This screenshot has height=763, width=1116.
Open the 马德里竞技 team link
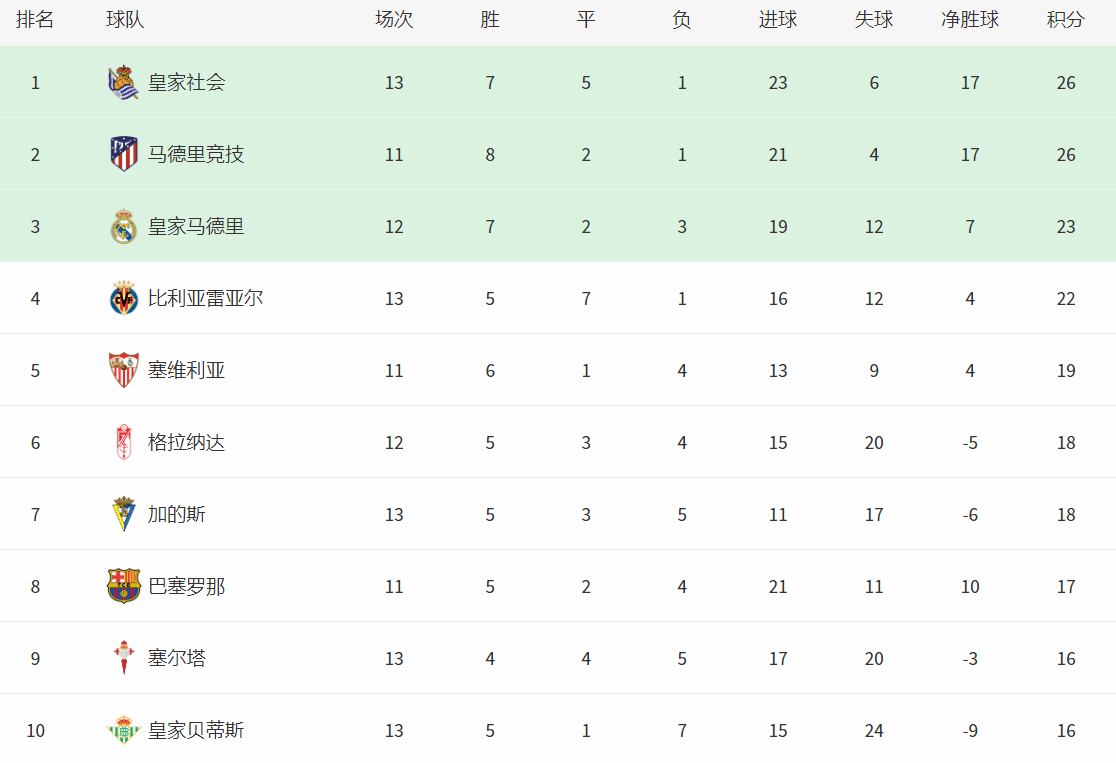(x=196, y=155)
